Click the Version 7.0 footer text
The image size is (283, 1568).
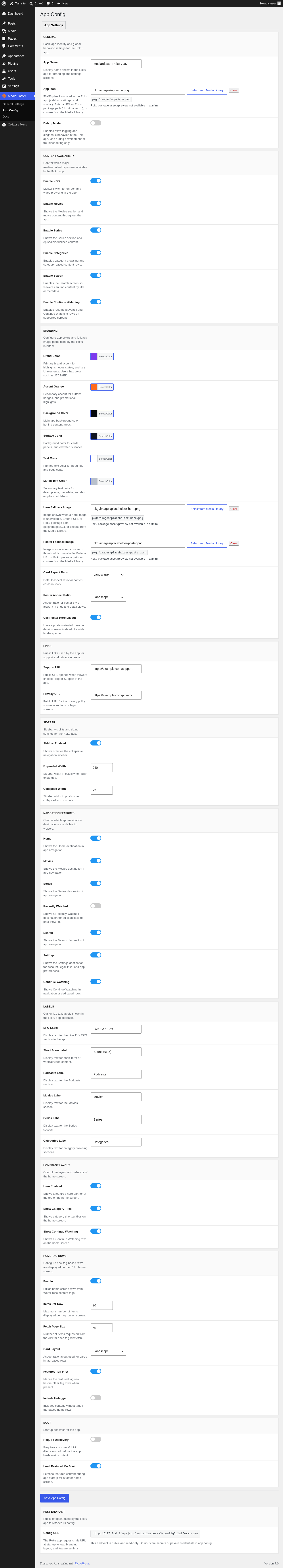point(272,1563)
